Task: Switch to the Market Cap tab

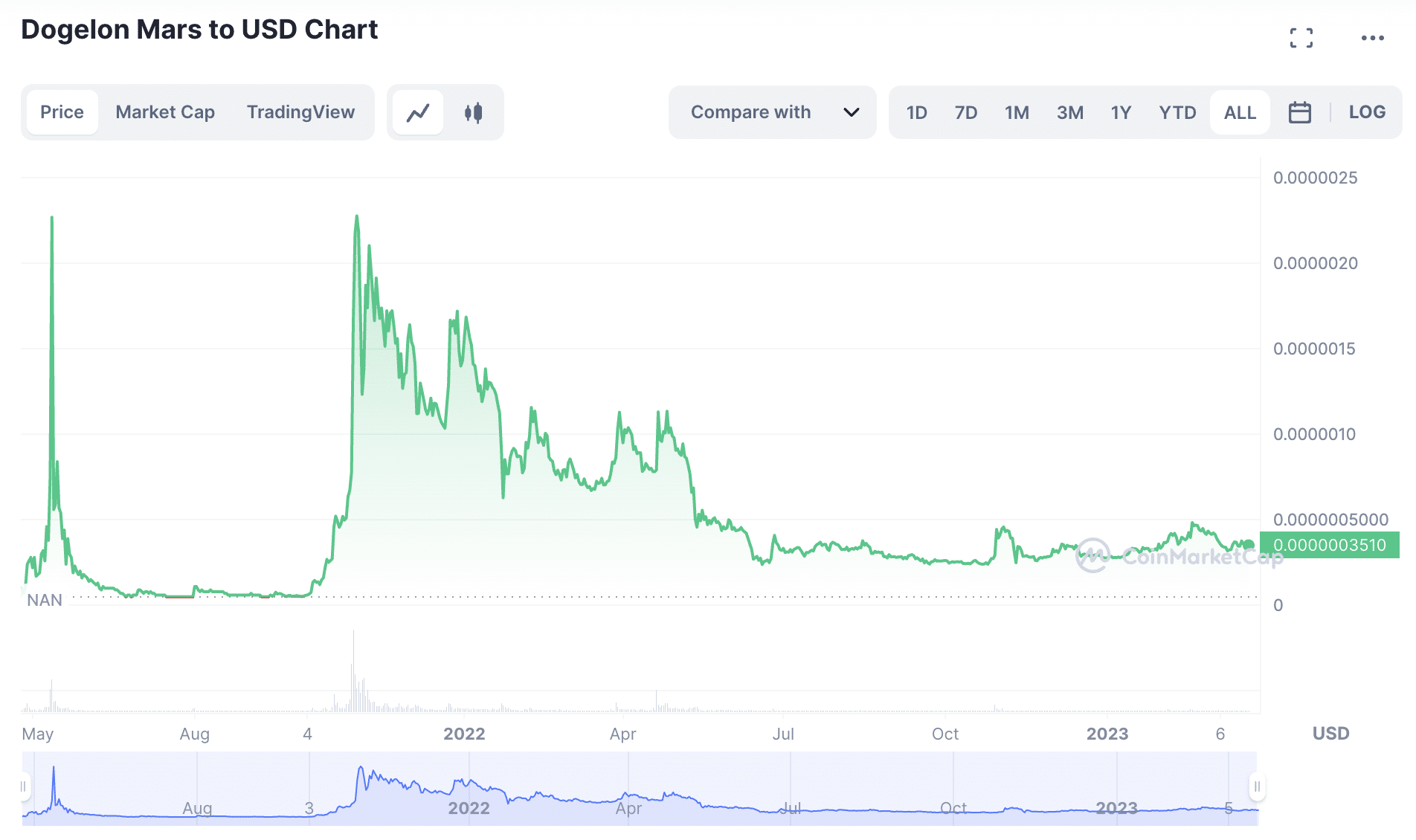Action: [165, 112]
